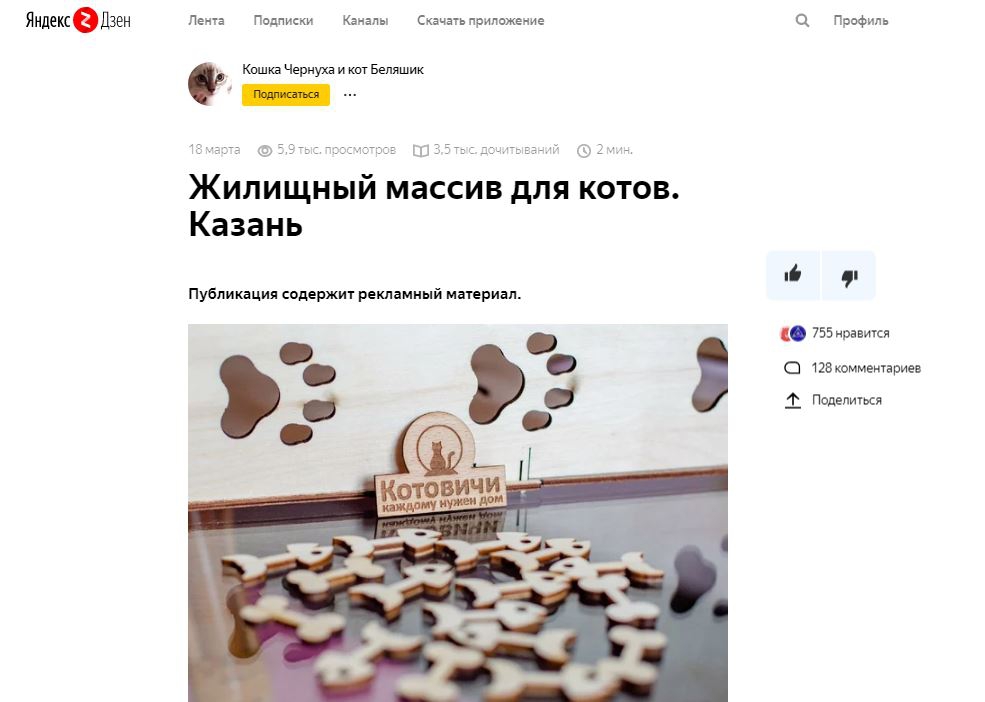Subscribe with the yellow Подписаться button

[x=286, y=94]
